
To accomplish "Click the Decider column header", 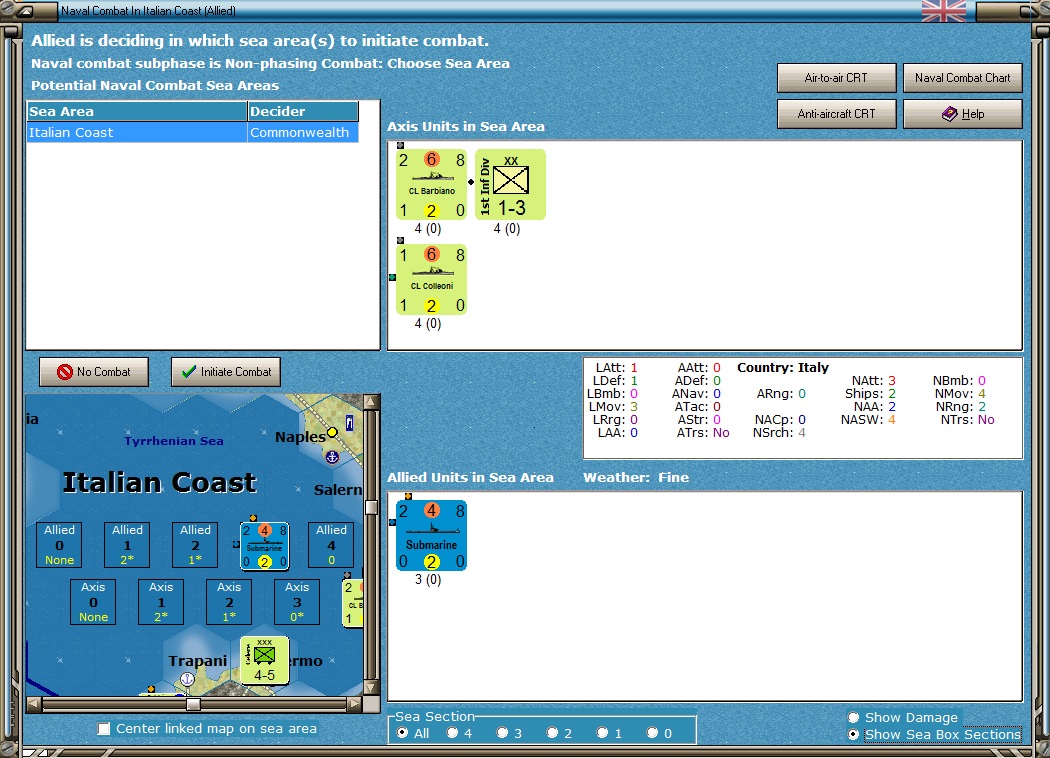I will 303,111.
